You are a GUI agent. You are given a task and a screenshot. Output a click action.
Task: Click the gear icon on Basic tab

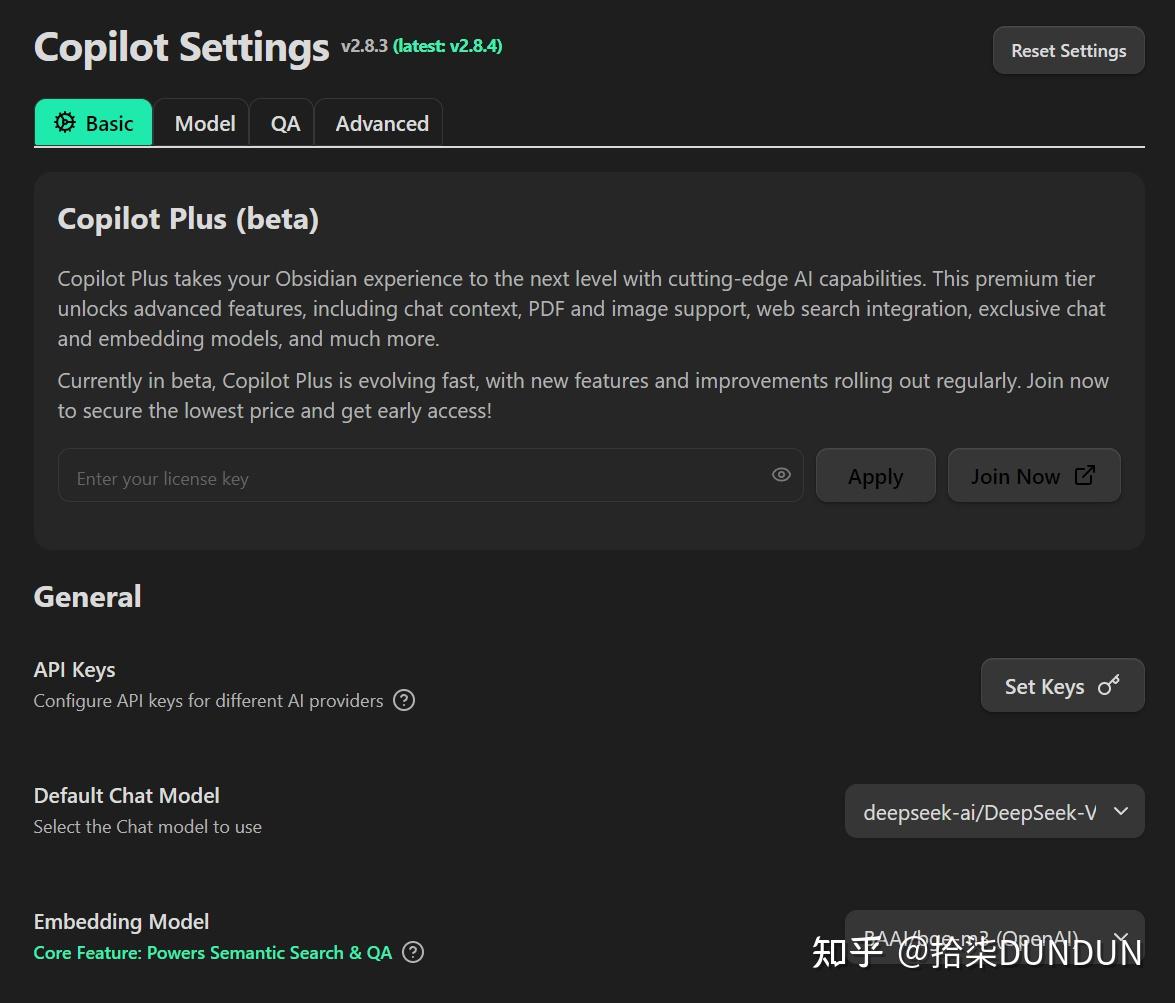[x=65, y=123]
